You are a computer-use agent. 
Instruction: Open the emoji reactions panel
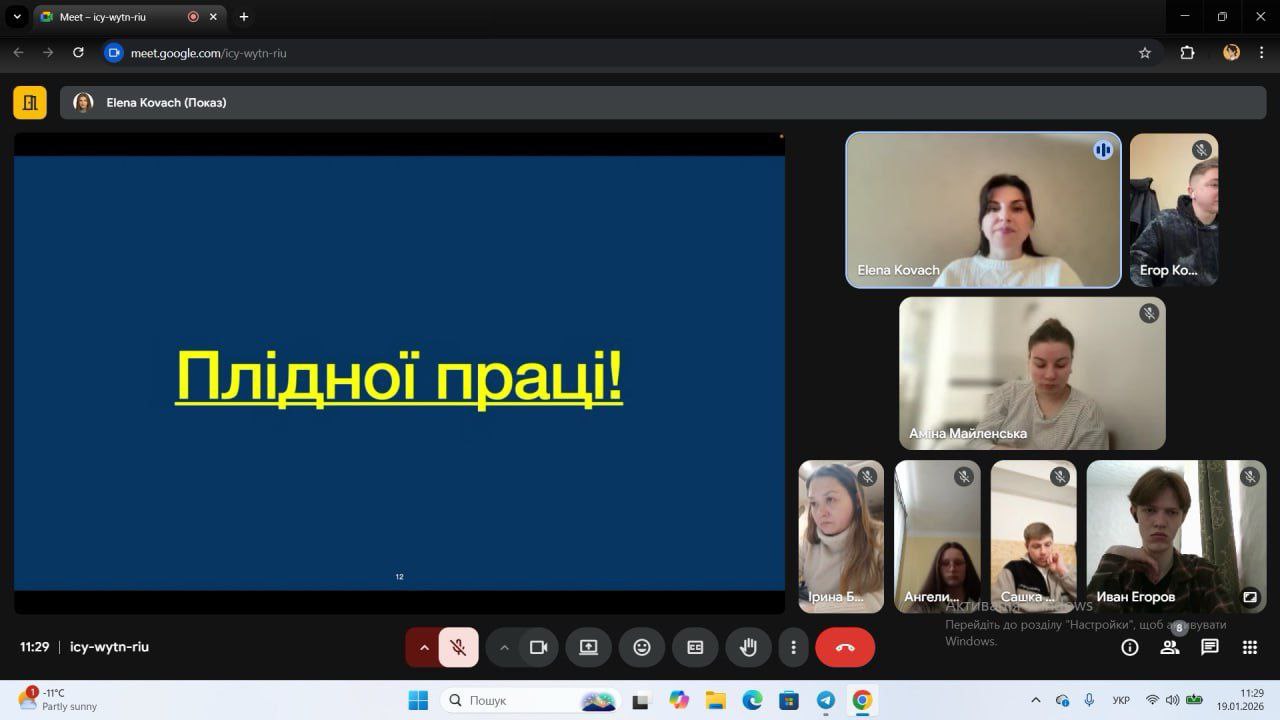pyautogui.click(x=642, y=647)
